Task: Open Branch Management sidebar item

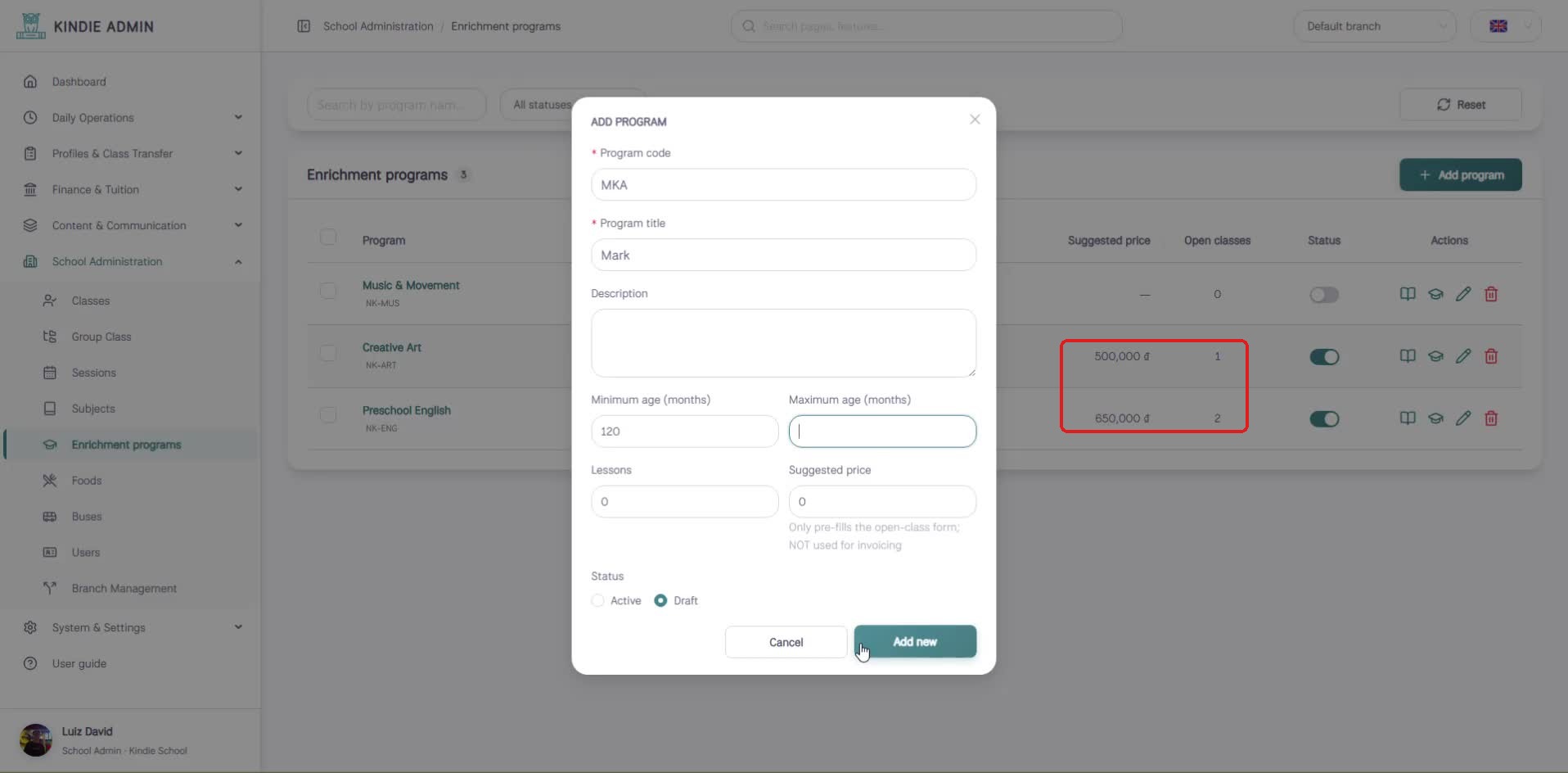Action: (124, 588)
